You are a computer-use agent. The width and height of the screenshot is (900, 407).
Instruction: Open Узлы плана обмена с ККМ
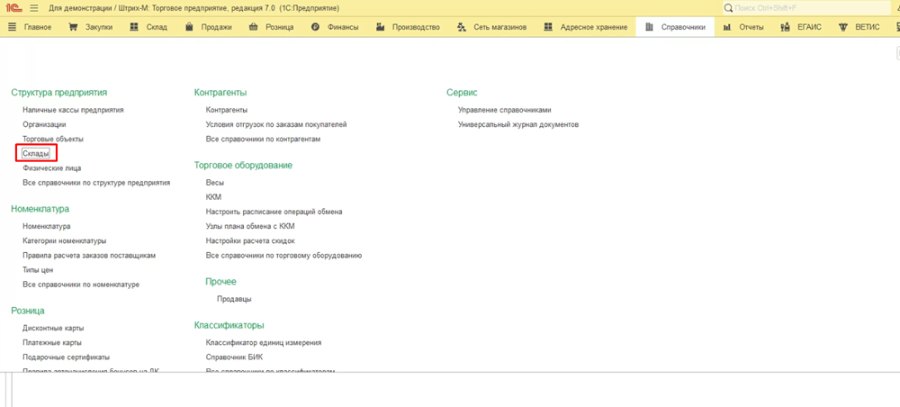(250, 226)
